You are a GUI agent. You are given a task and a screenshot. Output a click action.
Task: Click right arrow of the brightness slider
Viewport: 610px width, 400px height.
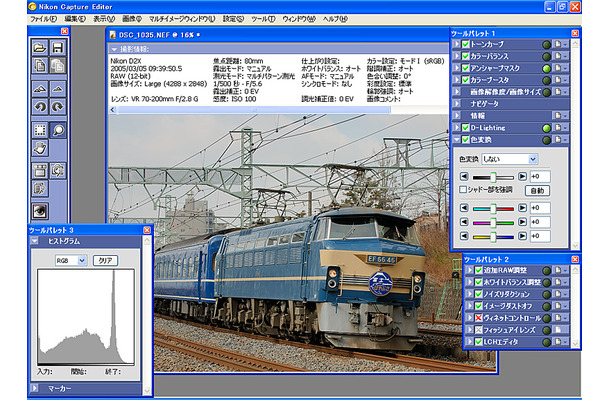click(x=522, y=177)
